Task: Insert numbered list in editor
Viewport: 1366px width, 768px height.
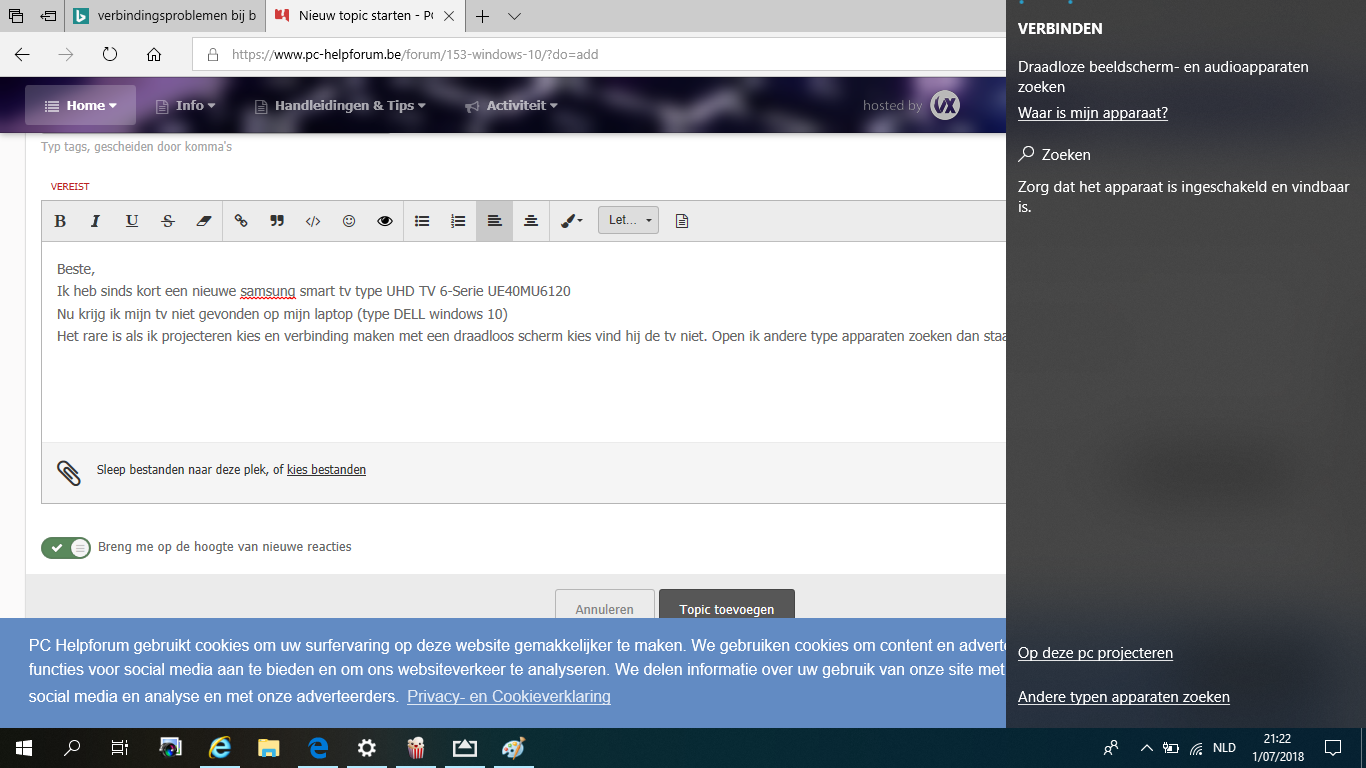Action: click(x=458, y=221)
